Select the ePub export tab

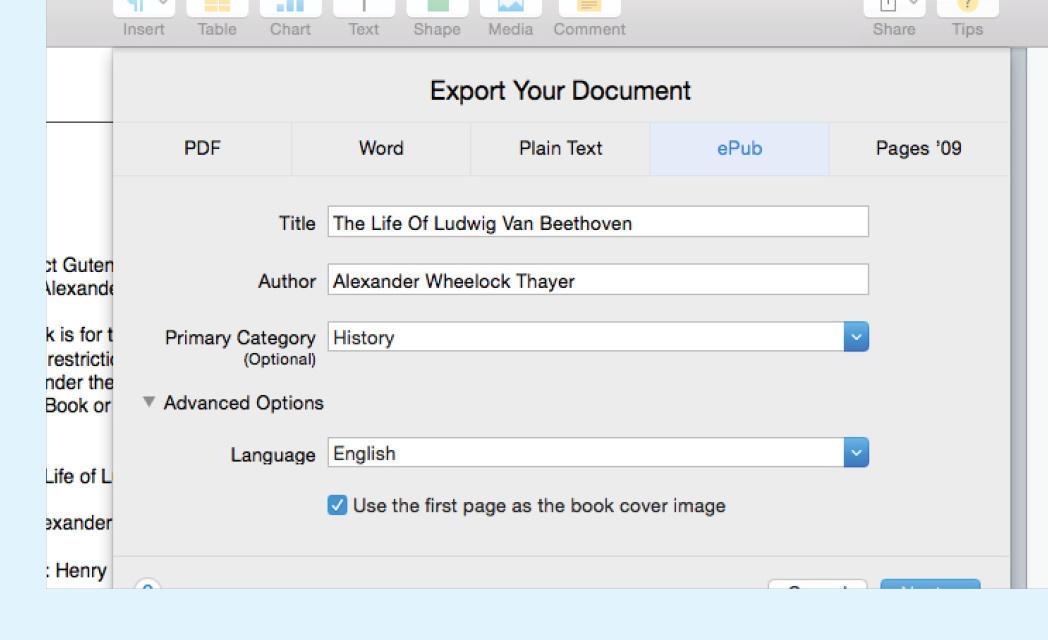pos(740,148)
